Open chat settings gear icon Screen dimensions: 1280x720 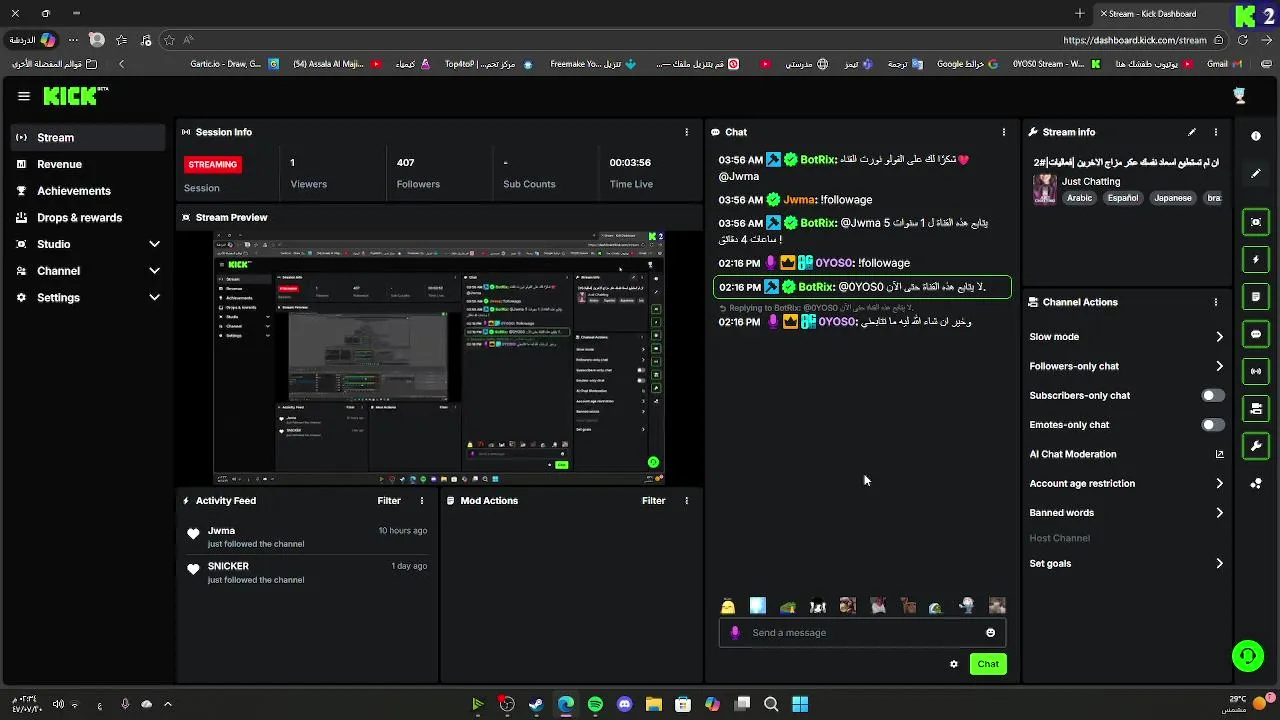point(954,664)
